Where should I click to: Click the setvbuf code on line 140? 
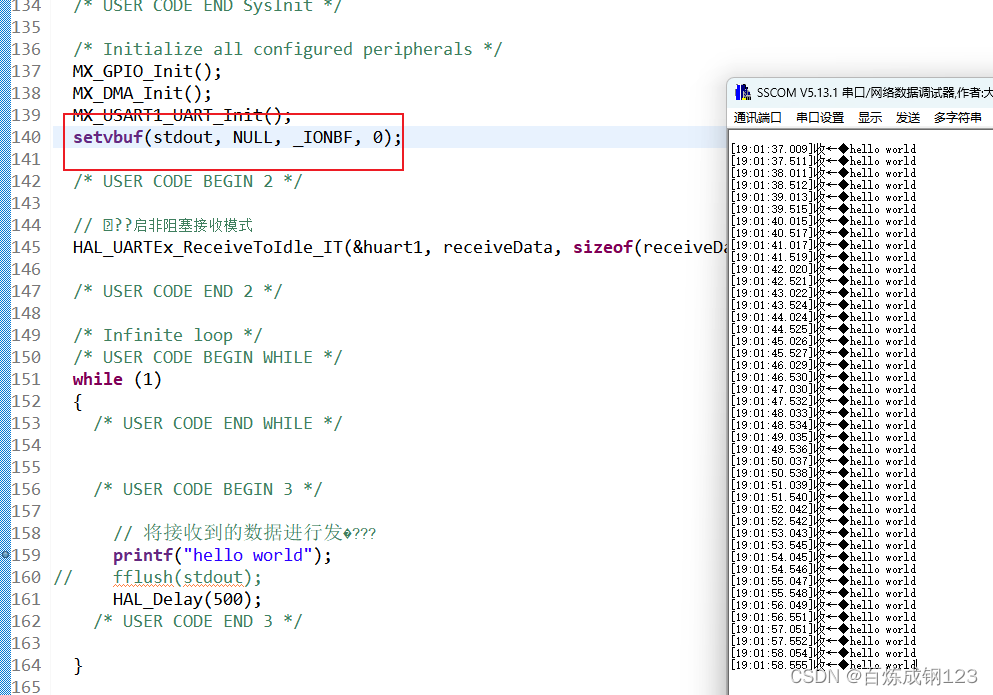pos(237,137)
